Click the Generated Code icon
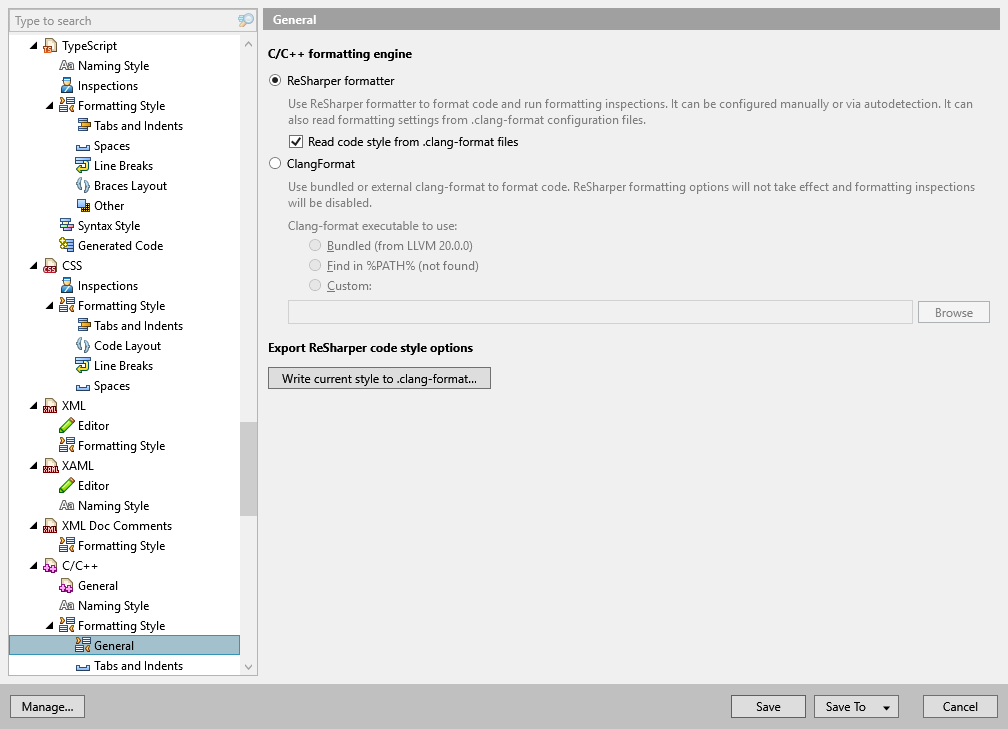This screenshot has width=1008, height=729. [x=65, y=245]
